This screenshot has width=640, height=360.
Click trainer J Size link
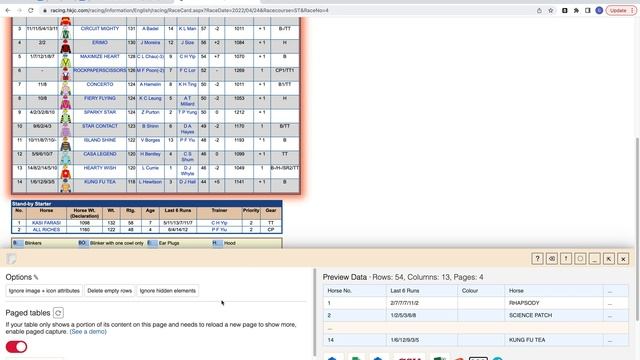click(187, 42)
